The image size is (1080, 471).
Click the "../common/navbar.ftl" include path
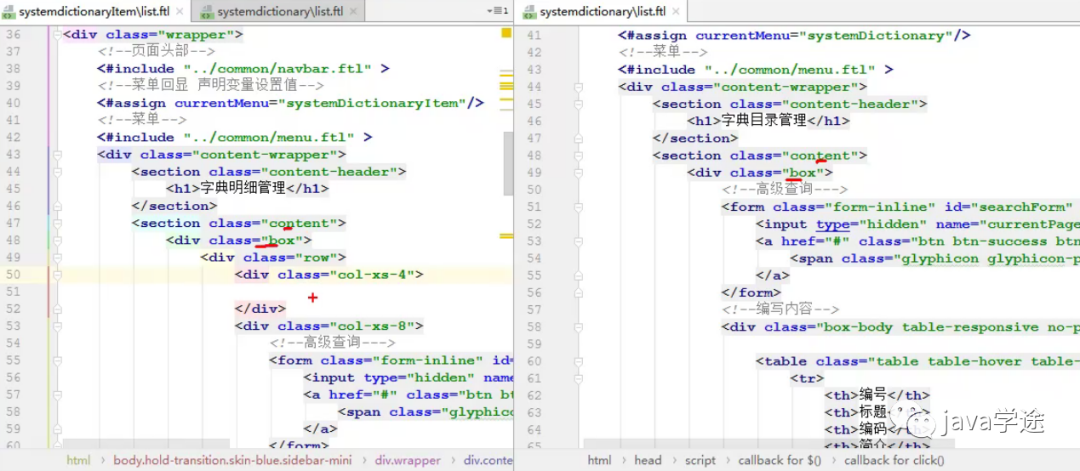[278, 69]
